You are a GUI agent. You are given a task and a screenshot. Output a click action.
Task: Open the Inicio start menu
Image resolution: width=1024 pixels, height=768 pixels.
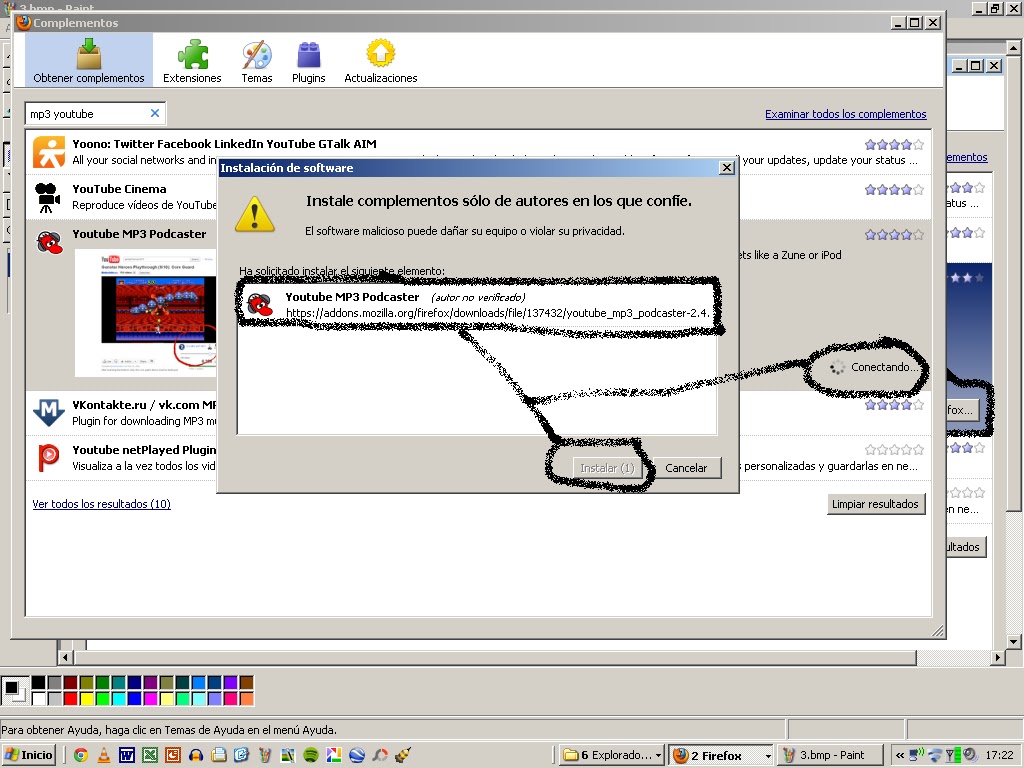29,755
